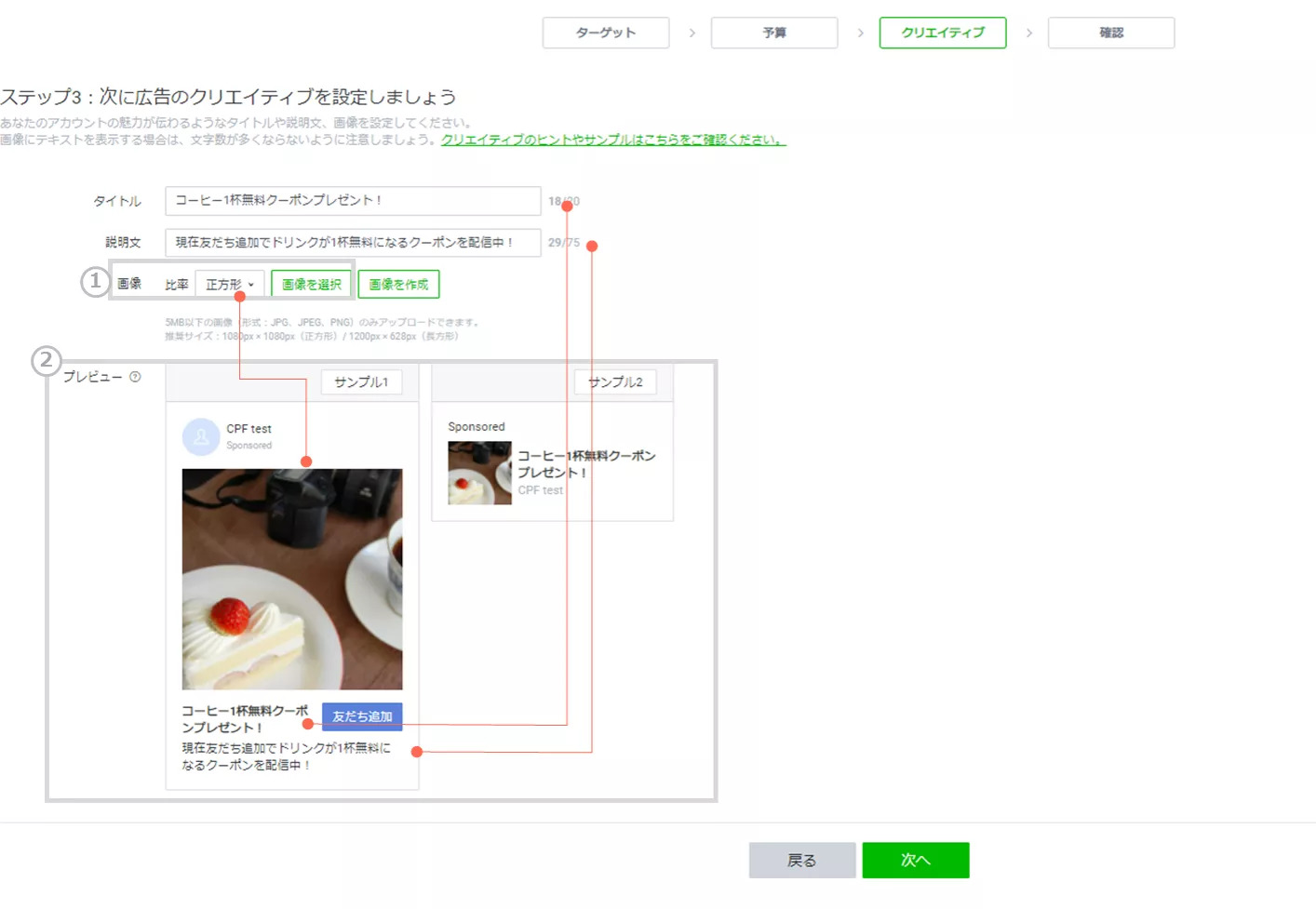
Task: Click the small cake thumbnail in サンプル2
Action: pyautogui.click(x=479, y=474)
